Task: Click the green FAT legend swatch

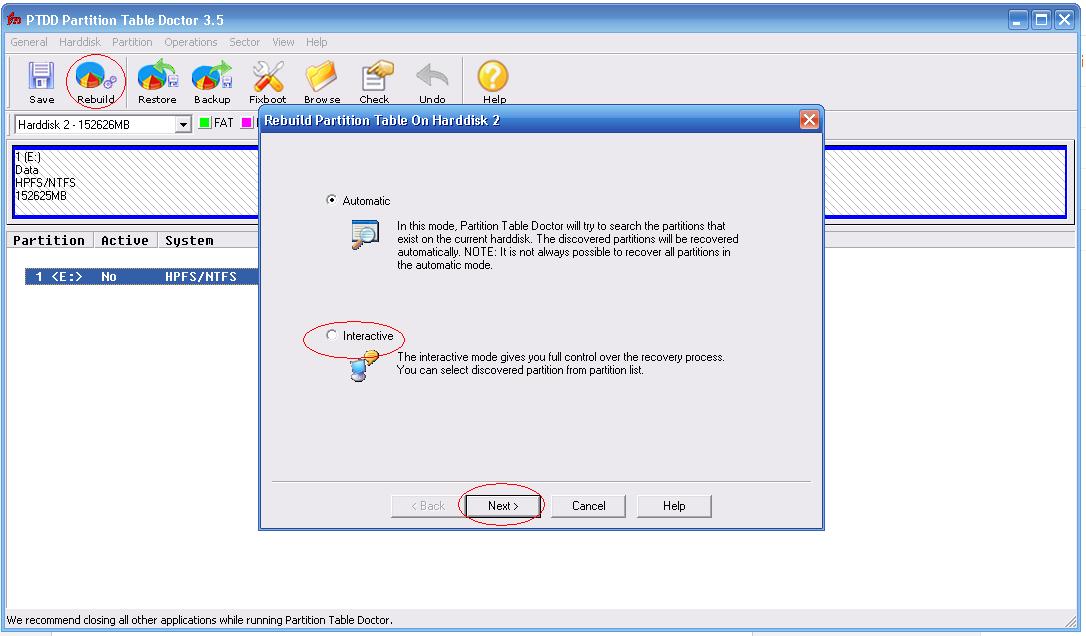Action: coord(204,123)
